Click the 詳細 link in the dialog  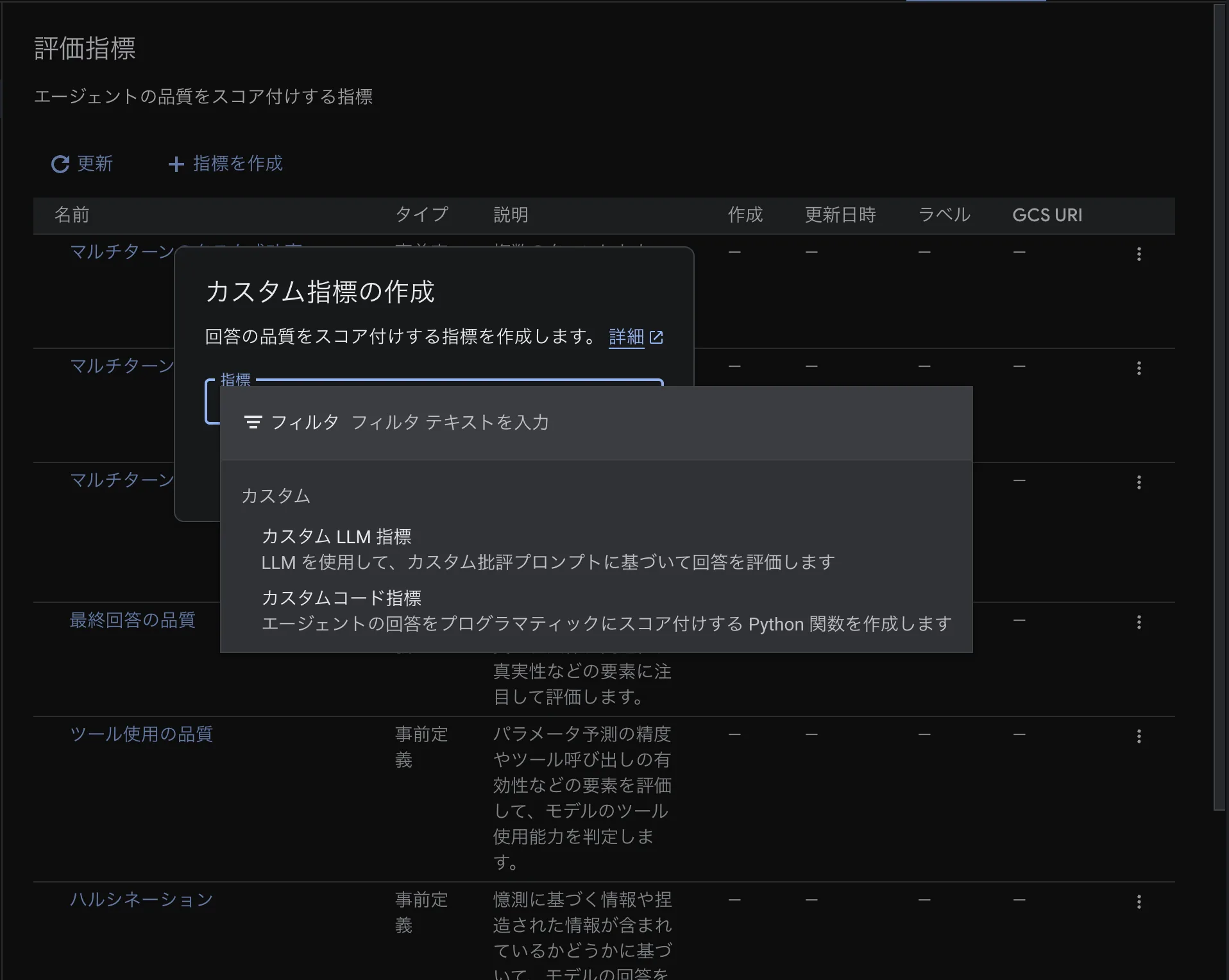tap(626, 337)
